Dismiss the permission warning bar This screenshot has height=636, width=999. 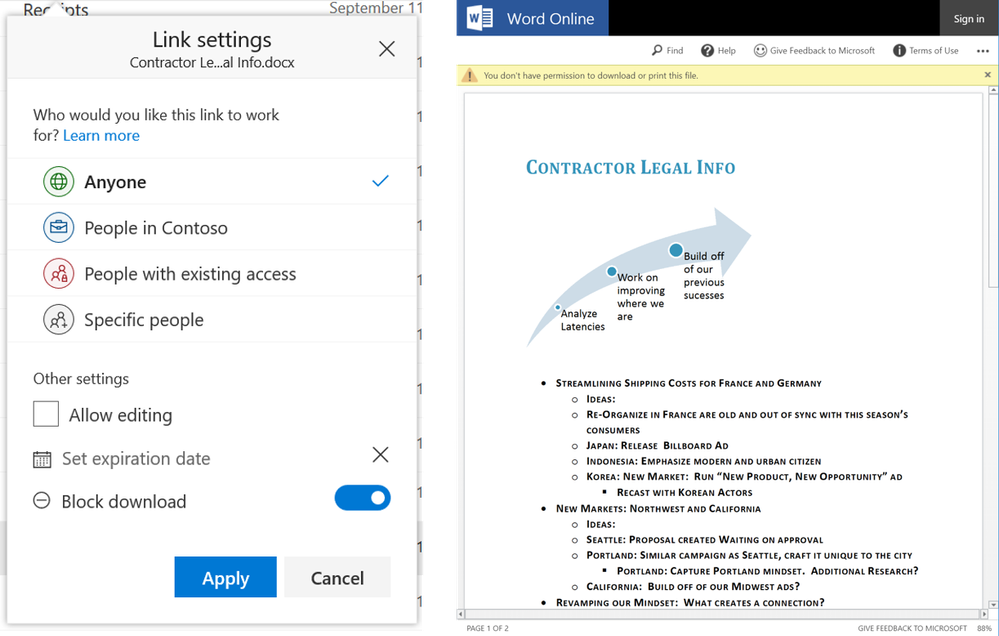tap(988, 75)
